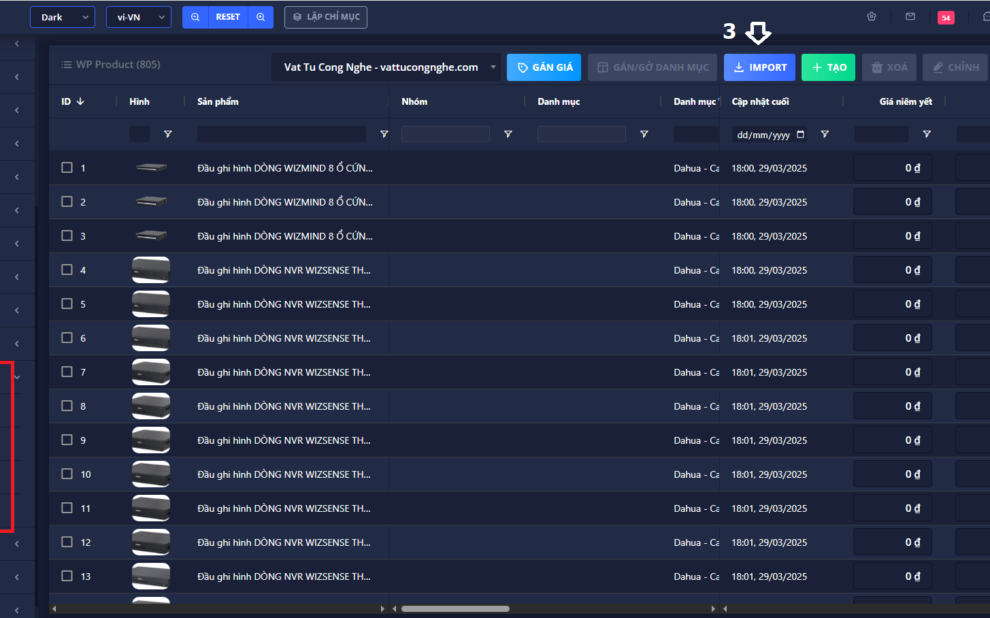Open the Dark theme dropdown
Image resolution: width=990 pixels, height=618 pixels.
click(x=62, y=17)
